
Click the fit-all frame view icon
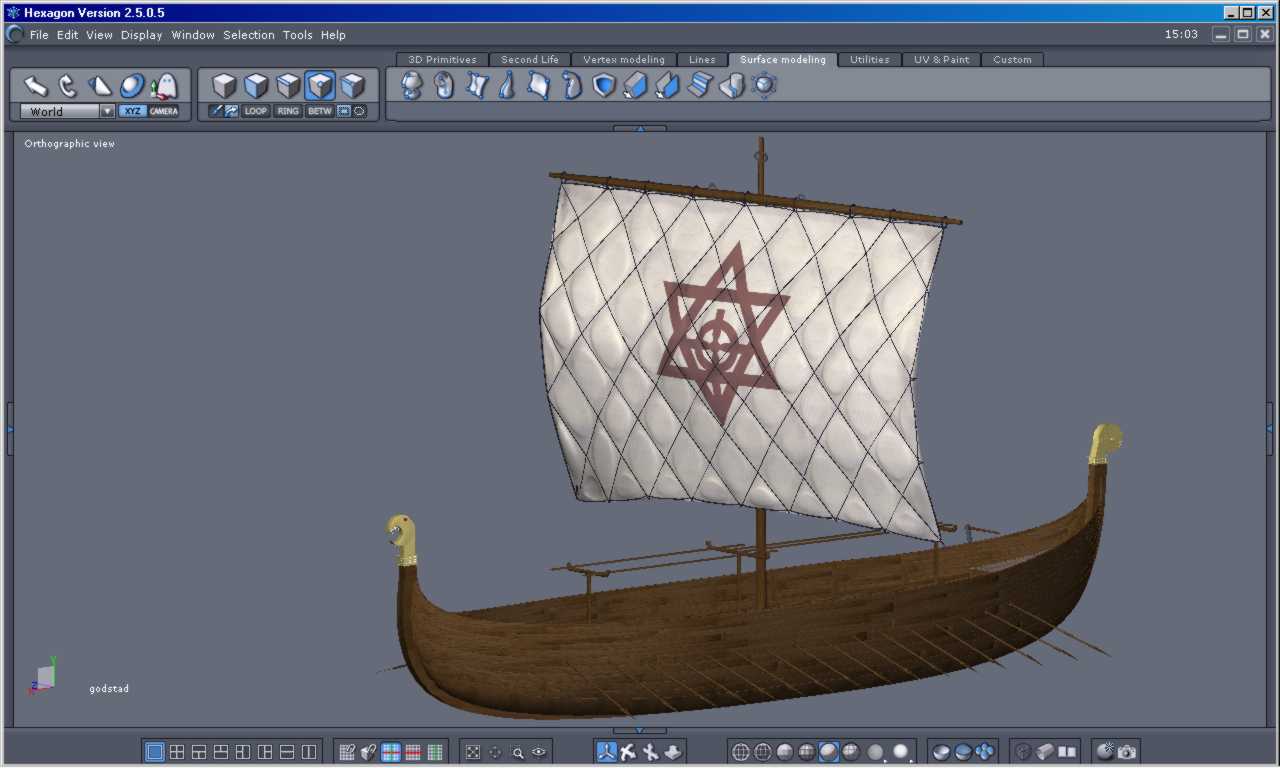click(474, 752)
